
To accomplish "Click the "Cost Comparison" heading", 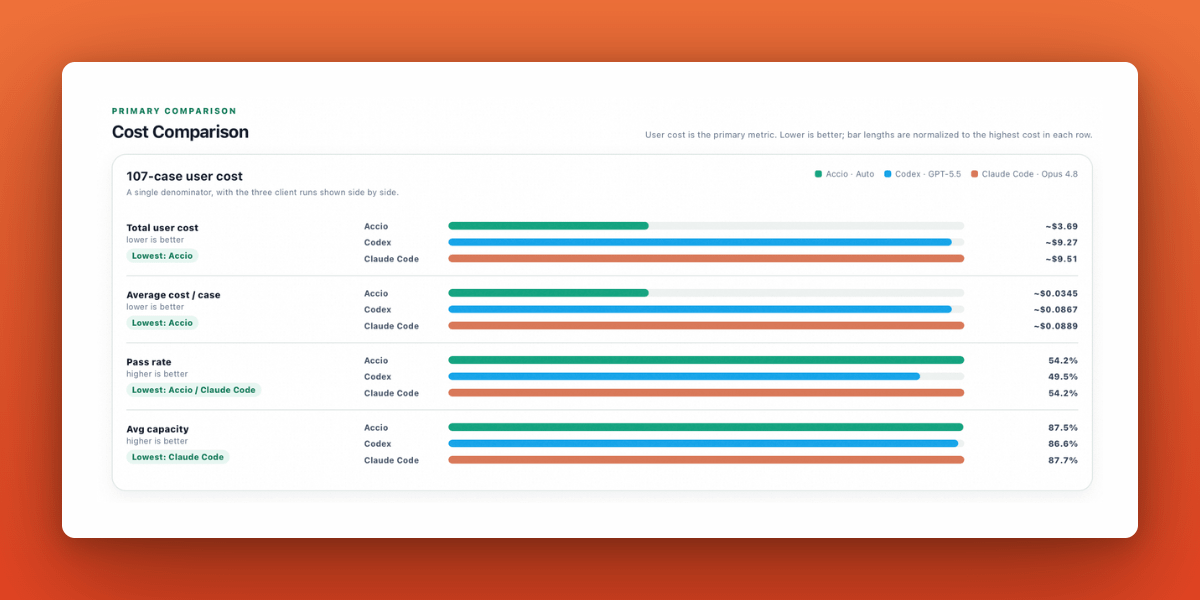I will tap(180, 132).
